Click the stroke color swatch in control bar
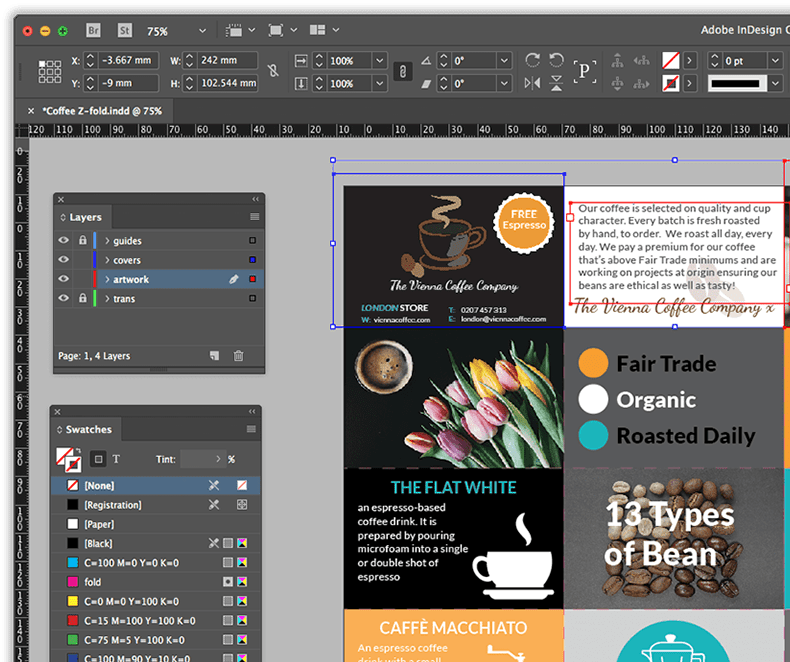Viewport: 790px width, 662px height. point(671,83)
